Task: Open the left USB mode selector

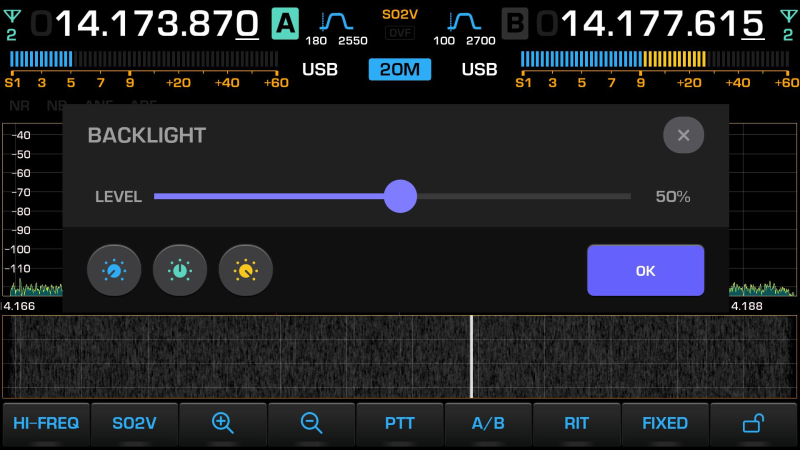Action: click(x=321, y=70)
